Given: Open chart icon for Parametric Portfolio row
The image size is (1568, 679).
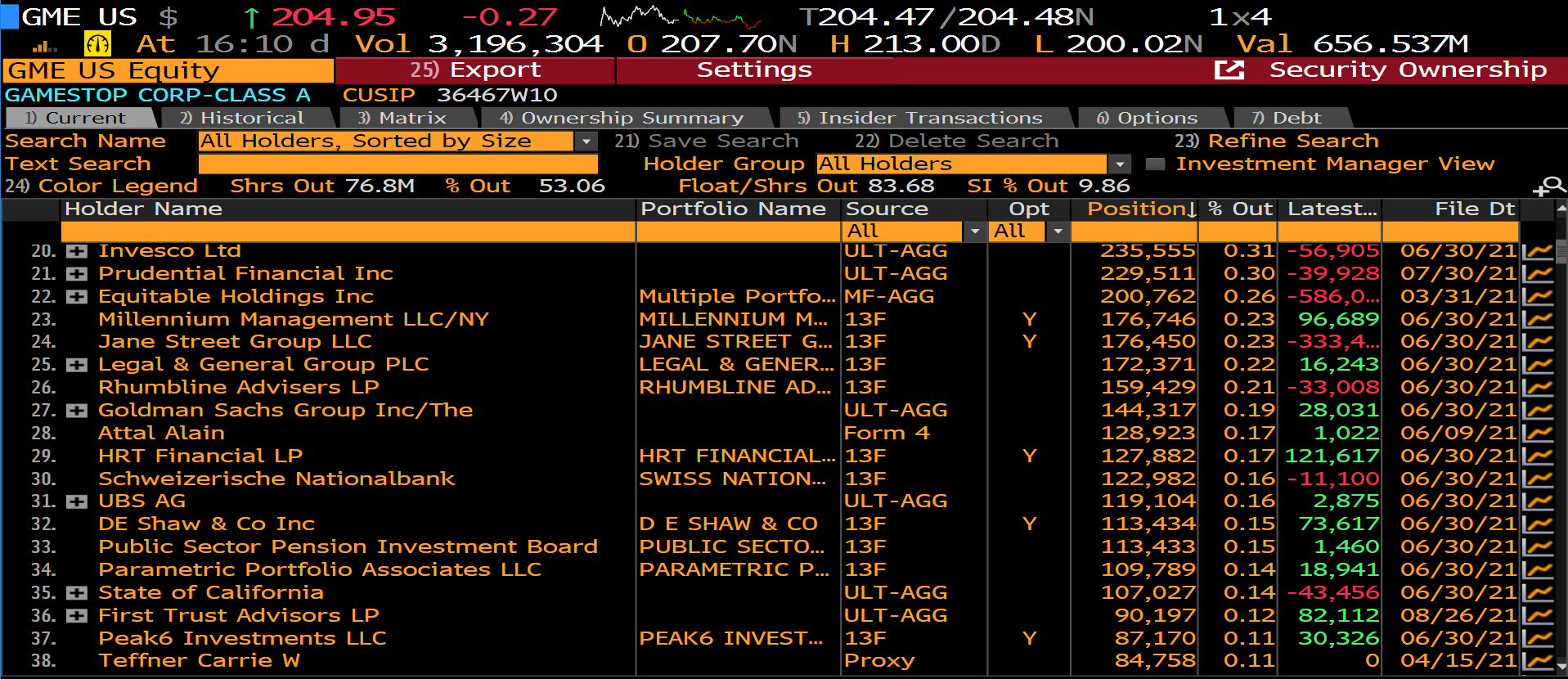Looking at the screenshot, I should [x=1538, y=570].
